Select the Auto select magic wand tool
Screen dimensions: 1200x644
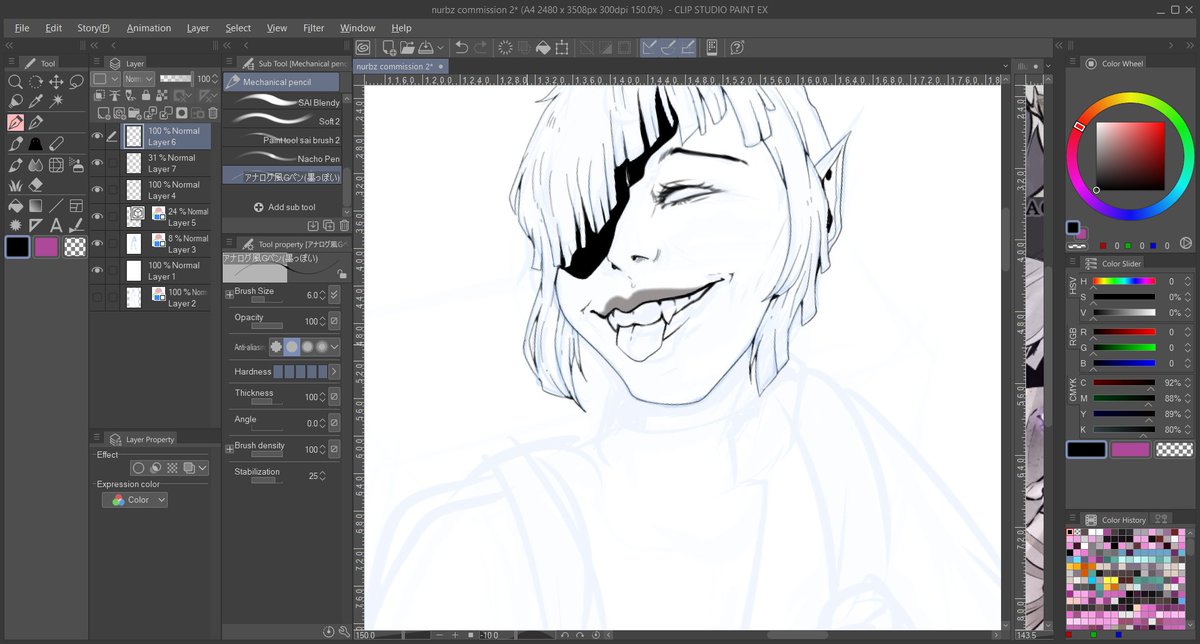pos(56,101)
